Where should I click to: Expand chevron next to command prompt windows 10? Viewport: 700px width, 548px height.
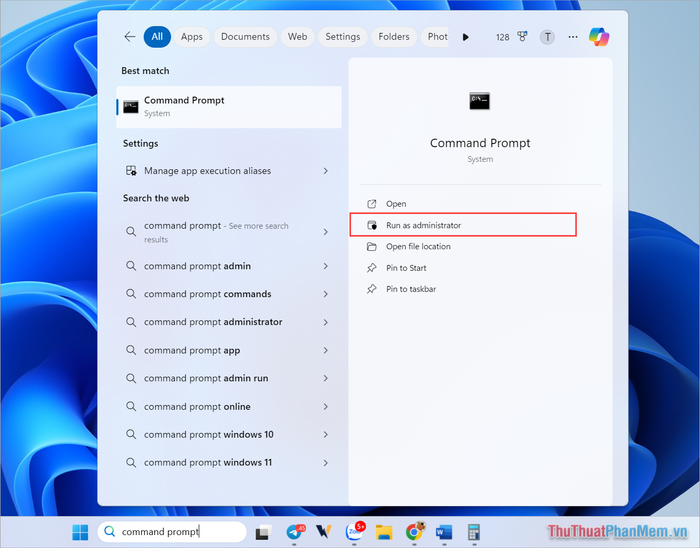pos(325,435)
